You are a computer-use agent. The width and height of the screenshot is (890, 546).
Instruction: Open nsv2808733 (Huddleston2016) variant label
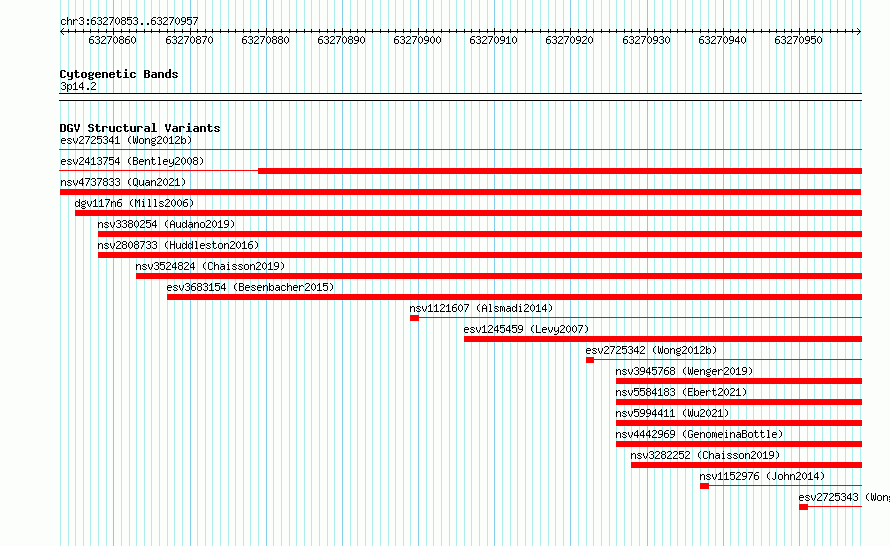178,245
